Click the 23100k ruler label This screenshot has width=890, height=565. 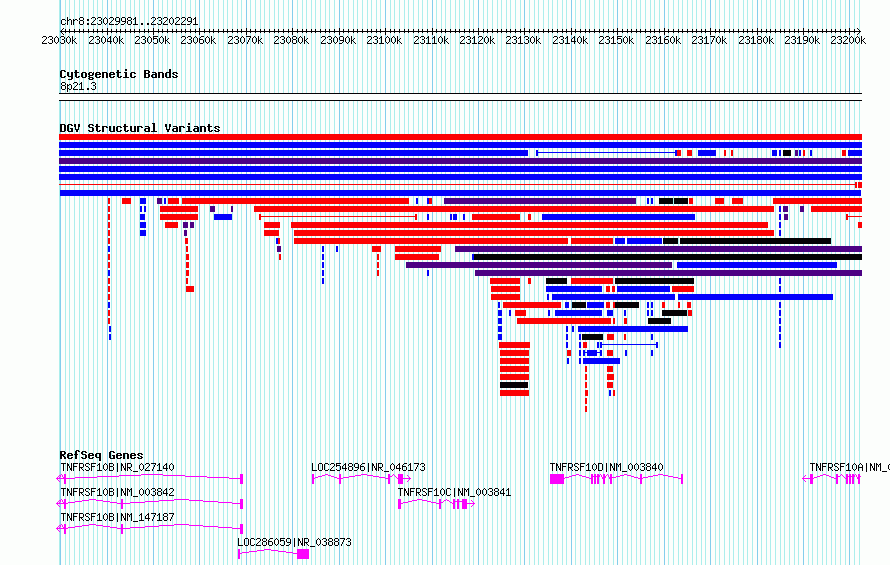pos(384,40)
